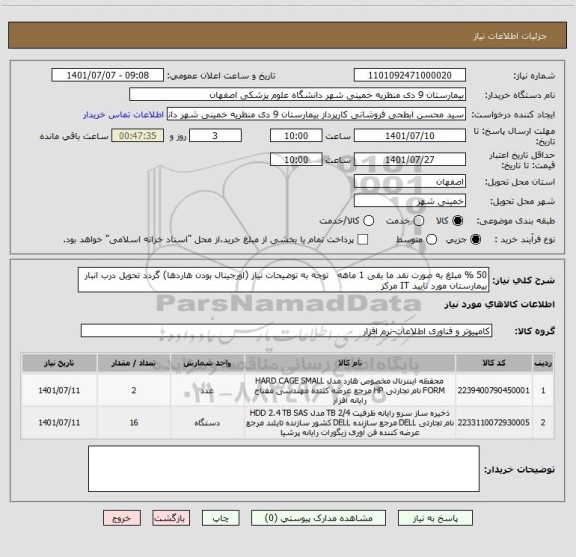The image size is (576, 557).
Task: Click the کد کالا column header
Action: pos(494,363)
